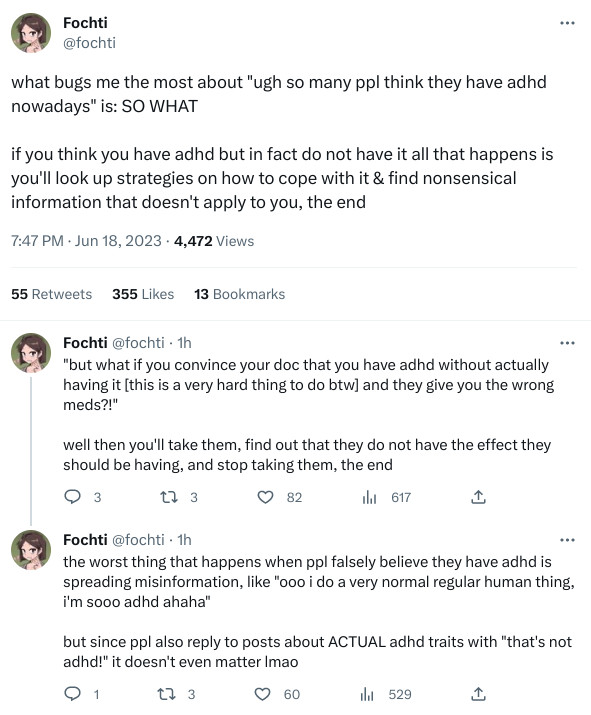
Task: Click reply icon on 'convince your doc' tweet
Action: (x=72, y=497)
